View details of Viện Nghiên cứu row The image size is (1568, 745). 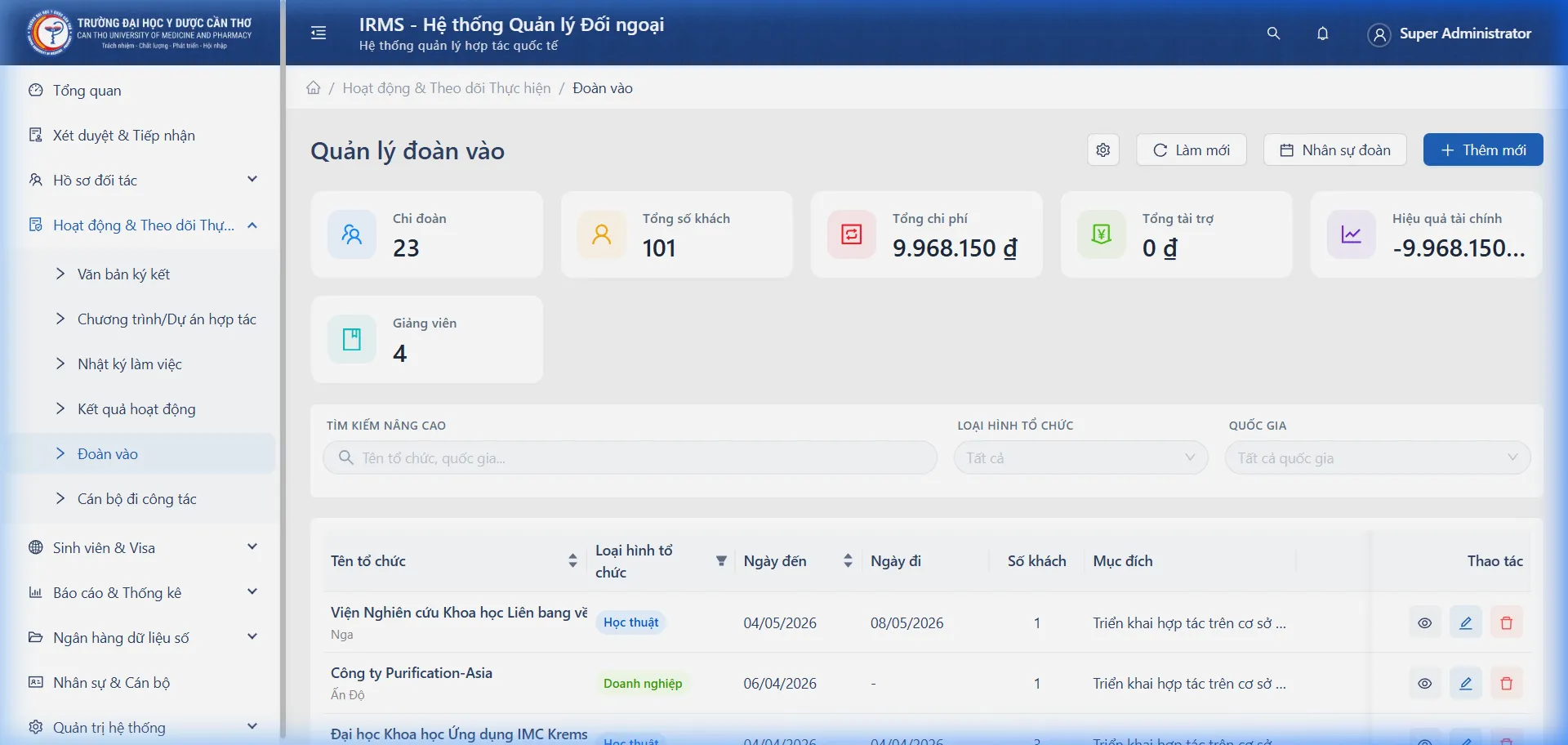1424,623
